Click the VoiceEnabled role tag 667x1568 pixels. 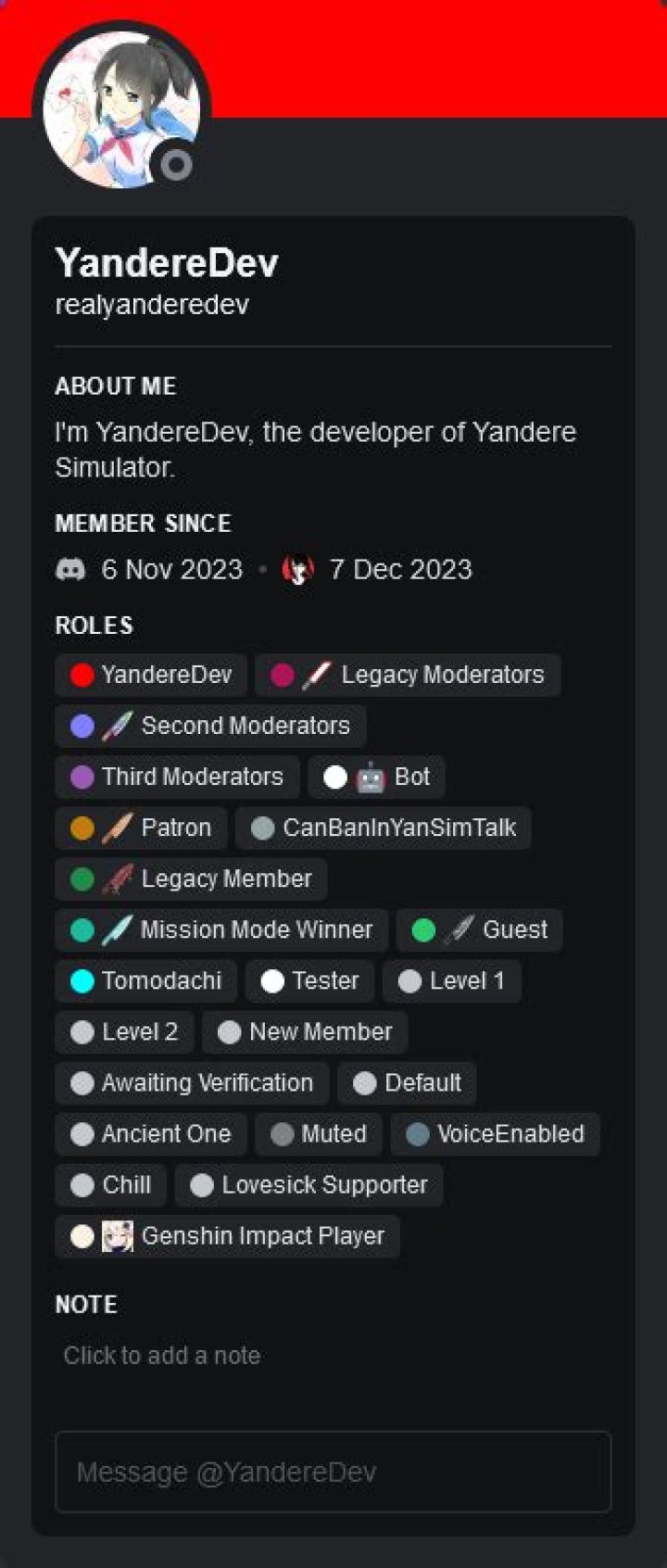tap(495, 1133)
